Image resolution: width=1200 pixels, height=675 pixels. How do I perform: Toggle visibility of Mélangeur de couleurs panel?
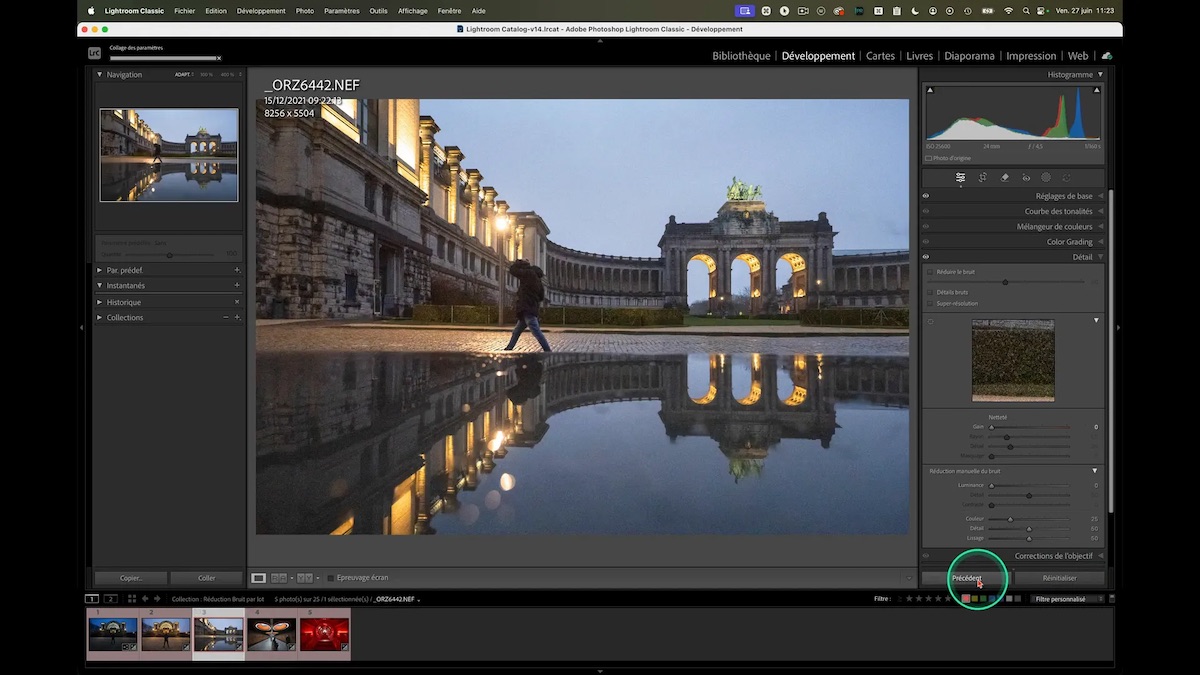pos(926,226)
